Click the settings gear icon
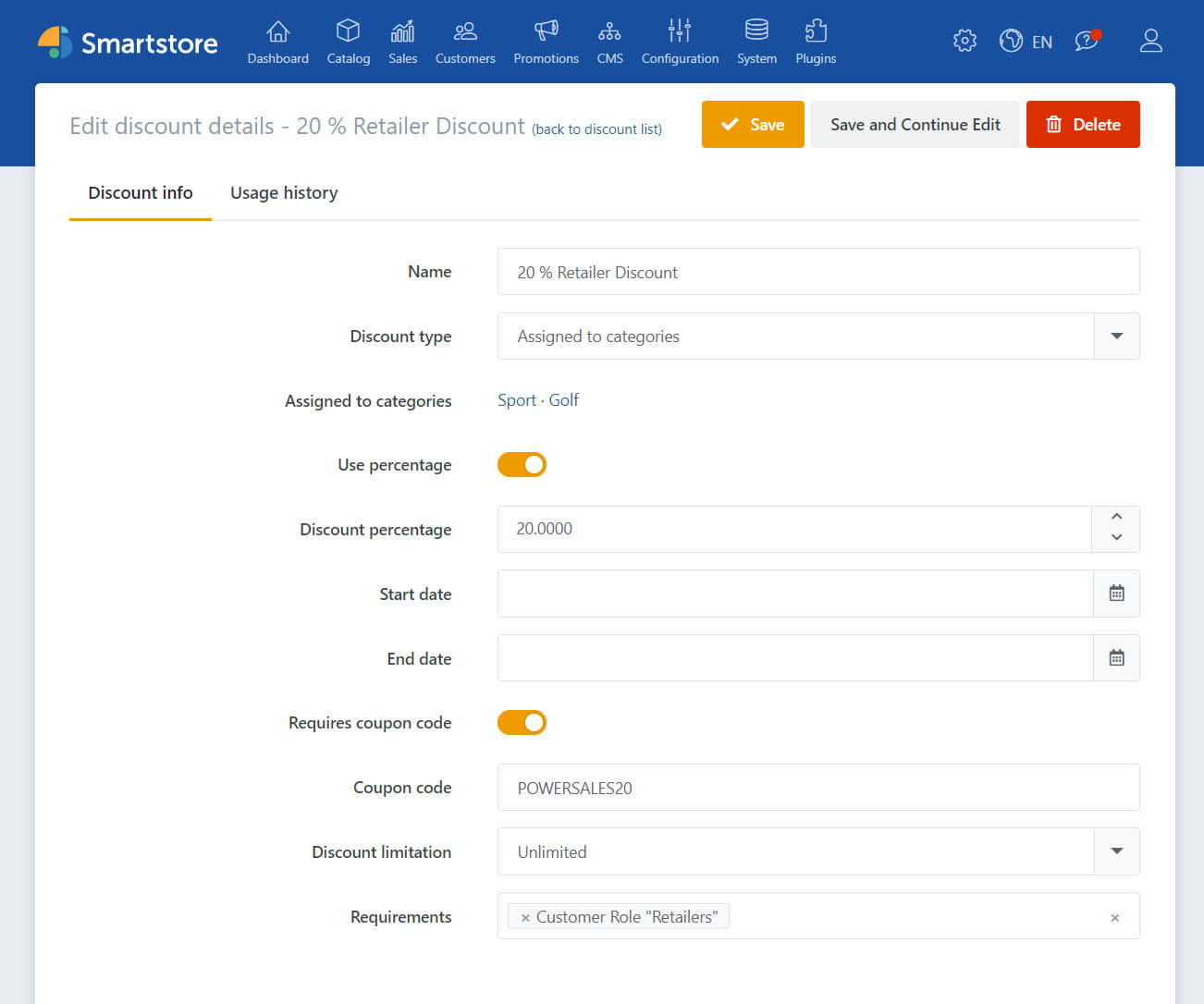 964,41
